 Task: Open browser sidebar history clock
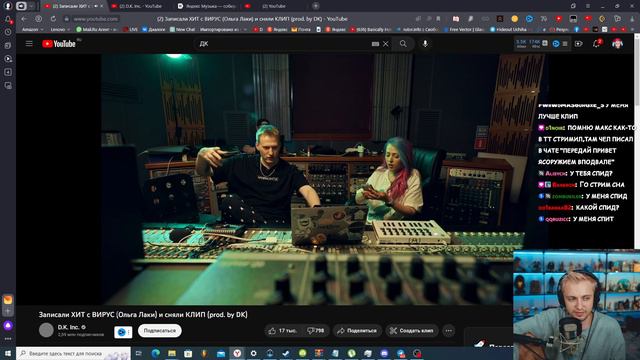click(x=8, y=32)
